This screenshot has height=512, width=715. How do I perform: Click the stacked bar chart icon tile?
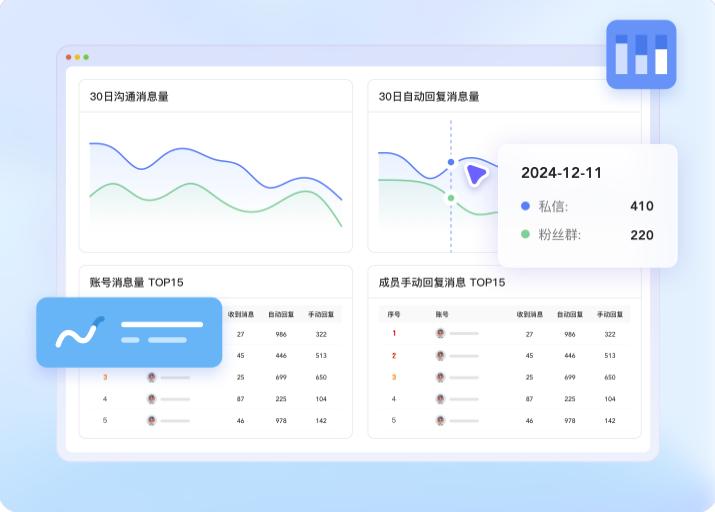(641, 54)
